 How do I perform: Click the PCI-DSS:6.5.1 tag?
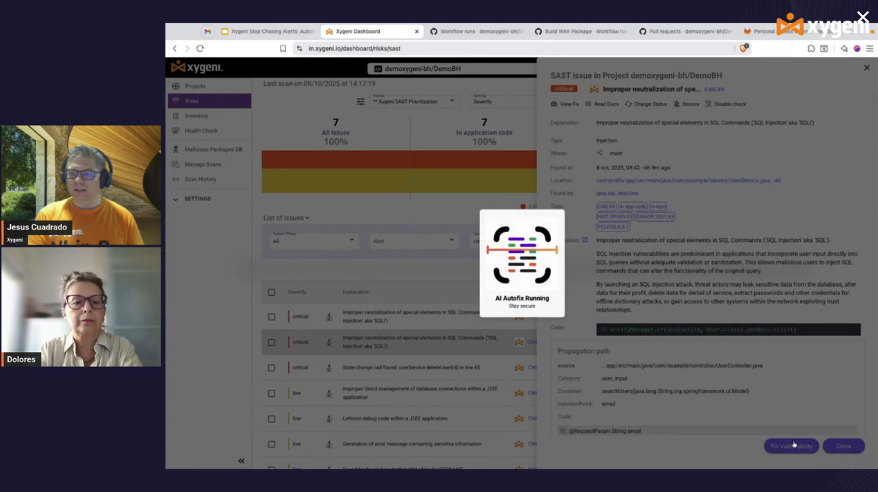pyautogui.click(x=613, y=227)
